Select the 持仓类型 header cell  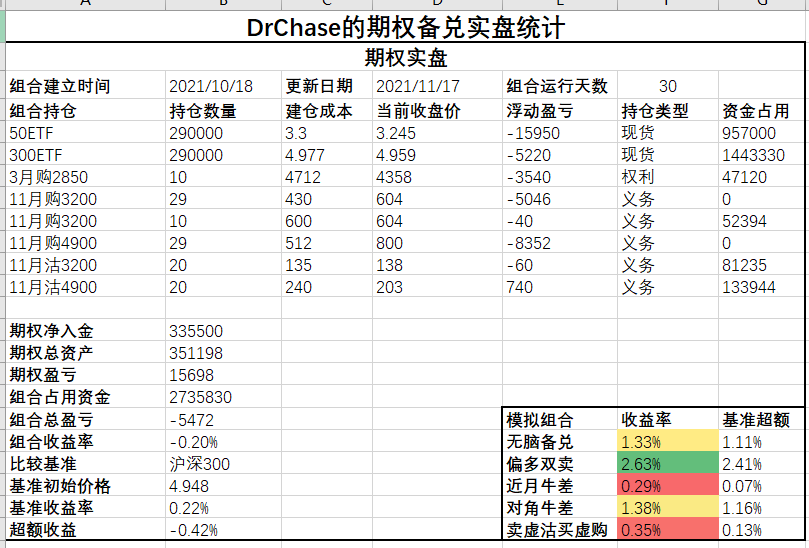[x=668, y=110]
